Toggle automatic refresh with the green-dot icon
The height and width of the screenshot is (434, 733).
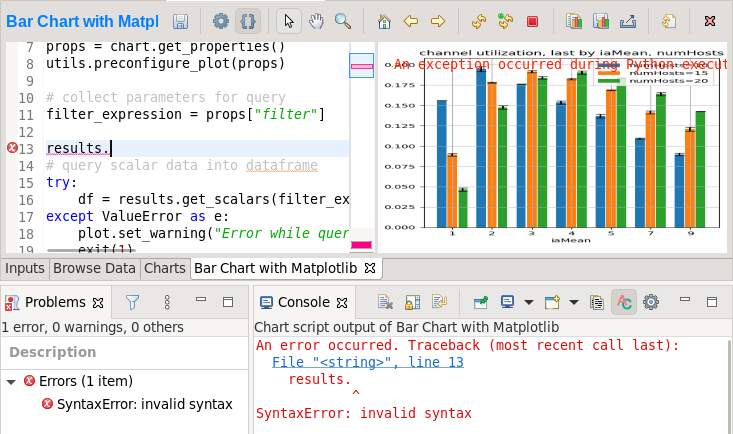click(x=505, y=22)
